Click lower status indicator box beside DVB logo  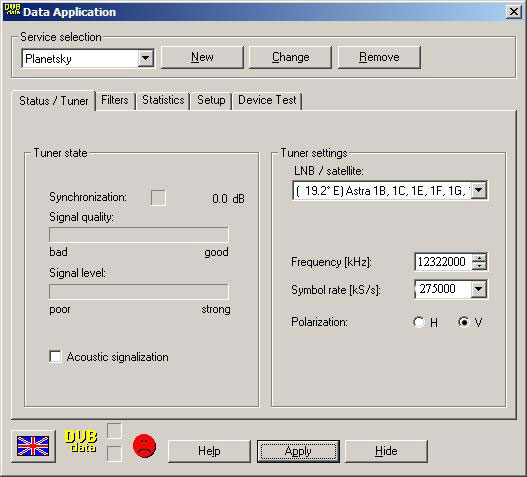pyautogui.click(x=114, y=453)
